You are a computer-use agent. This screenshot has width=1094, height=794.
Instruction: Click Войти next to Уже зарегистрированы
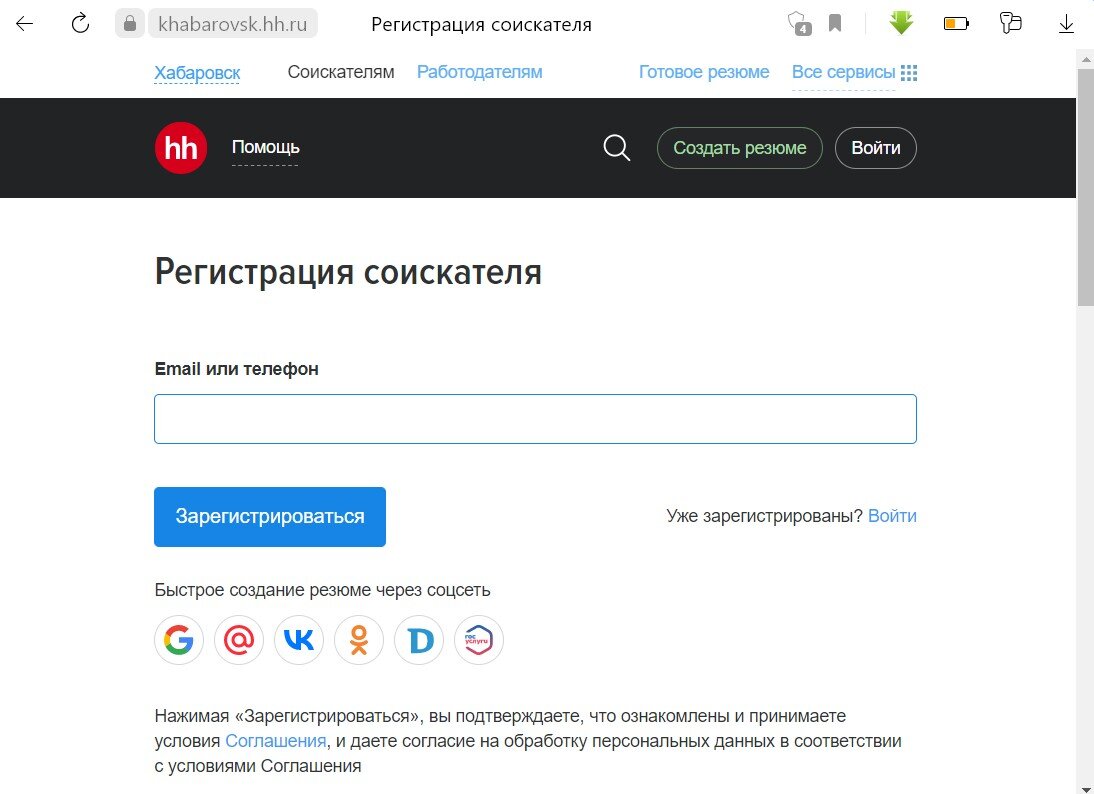[894, 515]
